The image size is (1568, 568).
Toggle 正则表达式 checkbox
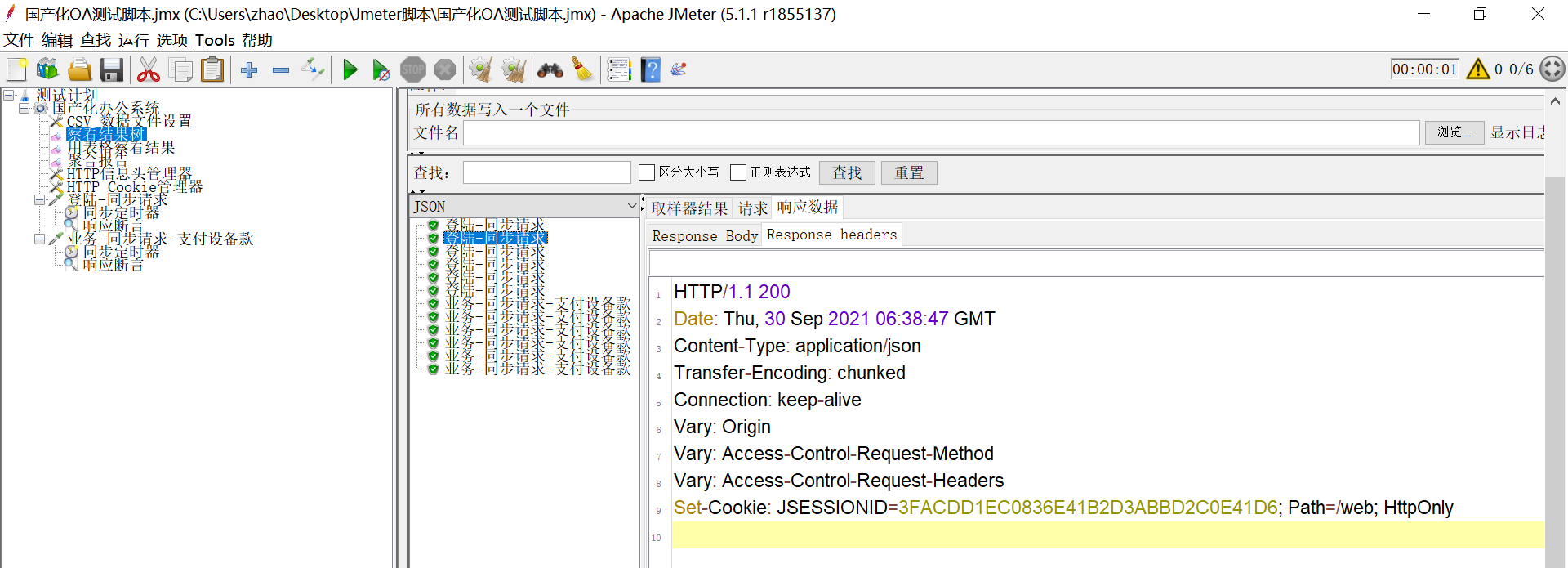pyautogui.click(x=738, y=172)
